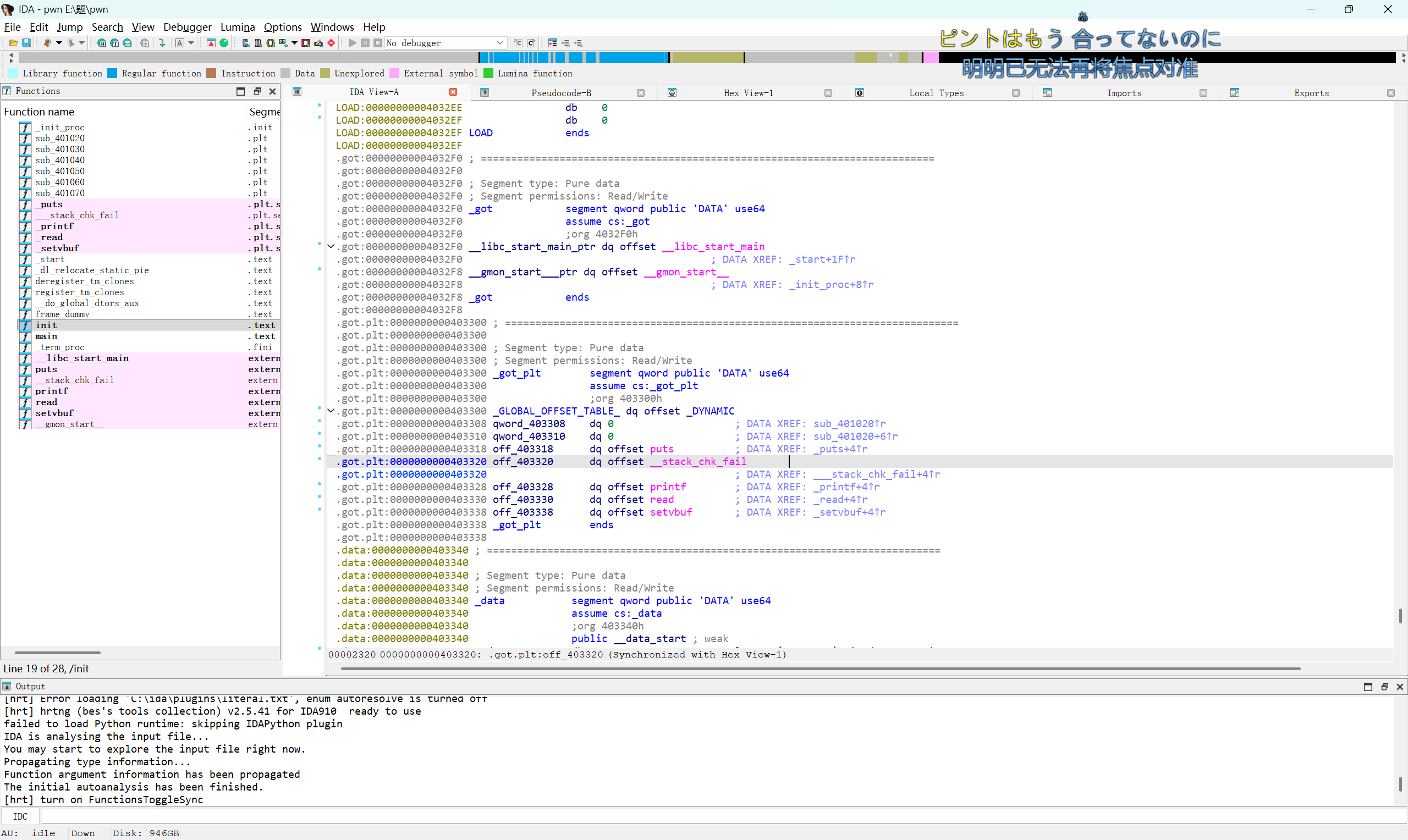Click the red diamond breakpoint icon
The width and height of the screenshot is (1408, 840).
click(x=331, y=43)
